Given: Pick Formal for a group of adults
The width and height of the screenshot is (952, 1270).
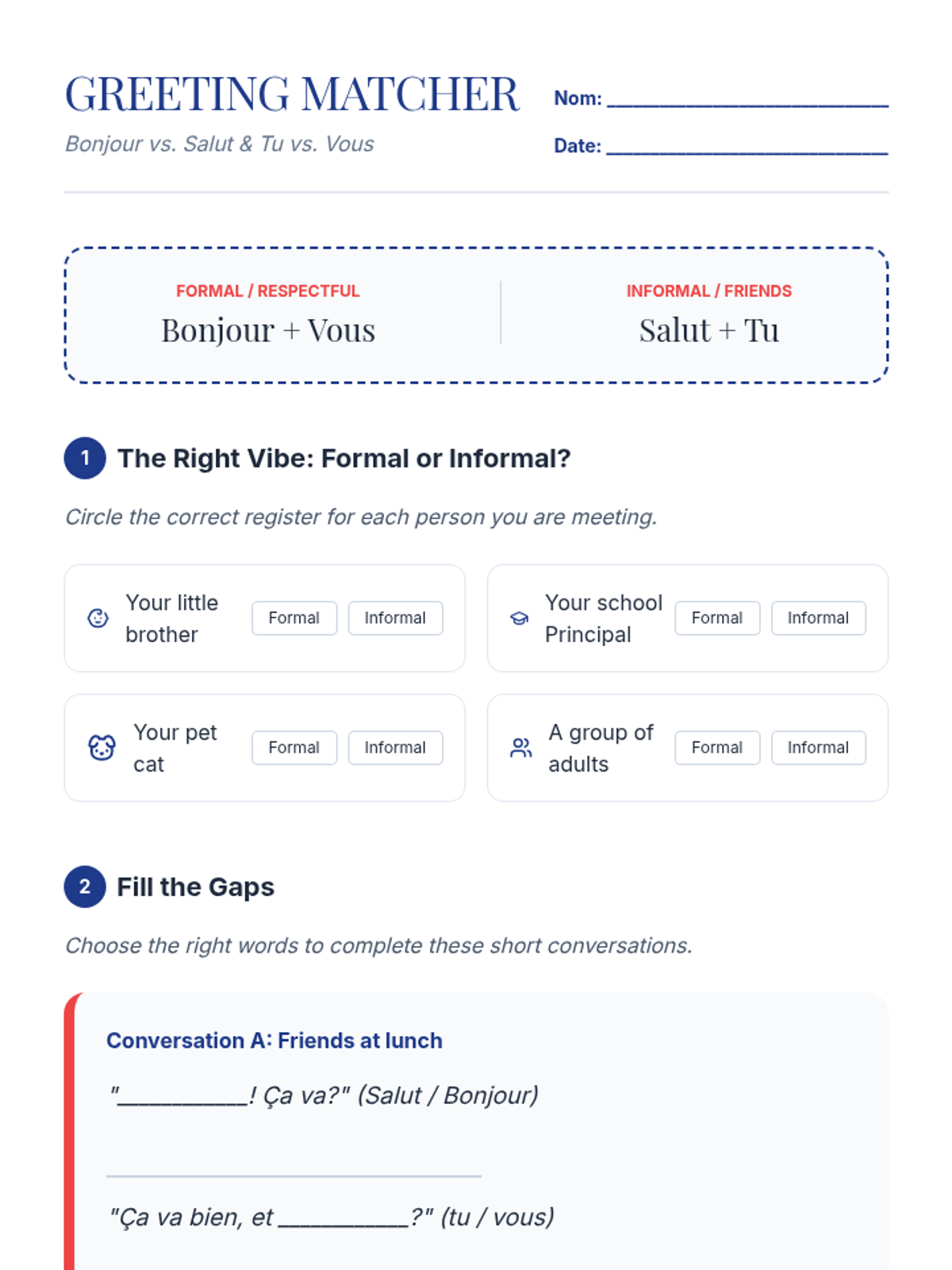Looking at the screenshot, I should [x=717, y=748].
